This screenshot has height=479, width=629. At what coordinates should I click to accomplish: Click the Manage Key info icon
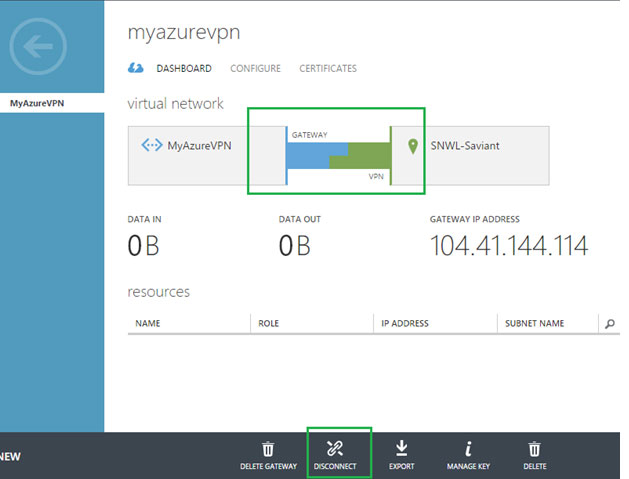click(468, 449)
